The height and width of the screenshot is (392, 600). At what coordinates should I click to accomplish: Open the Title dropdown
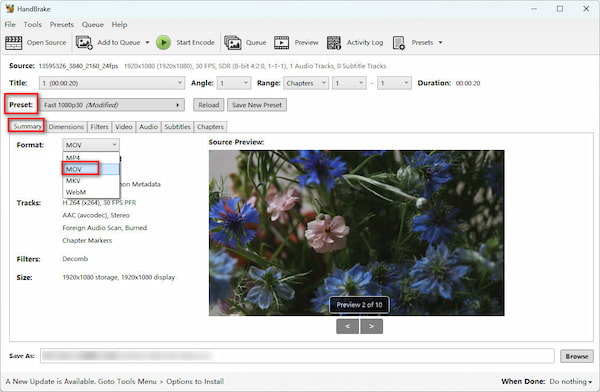(x=112, y=83)
